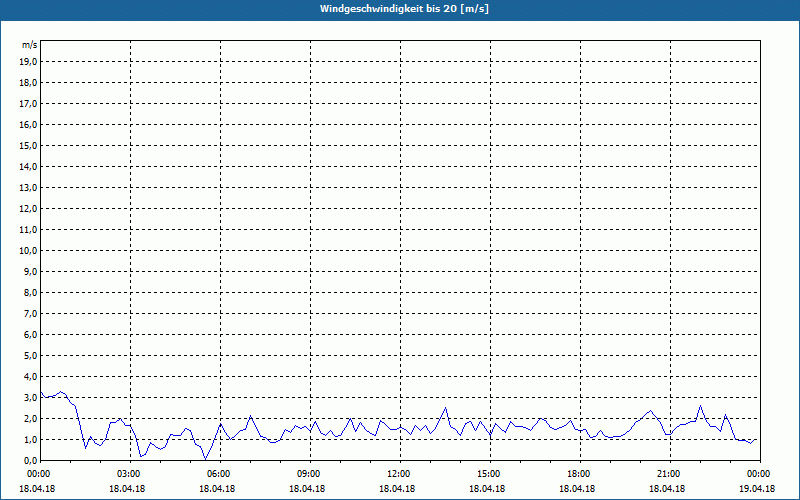Click the 14,0 y-axis label
The image size is (800, 500).
pos(28,166)
